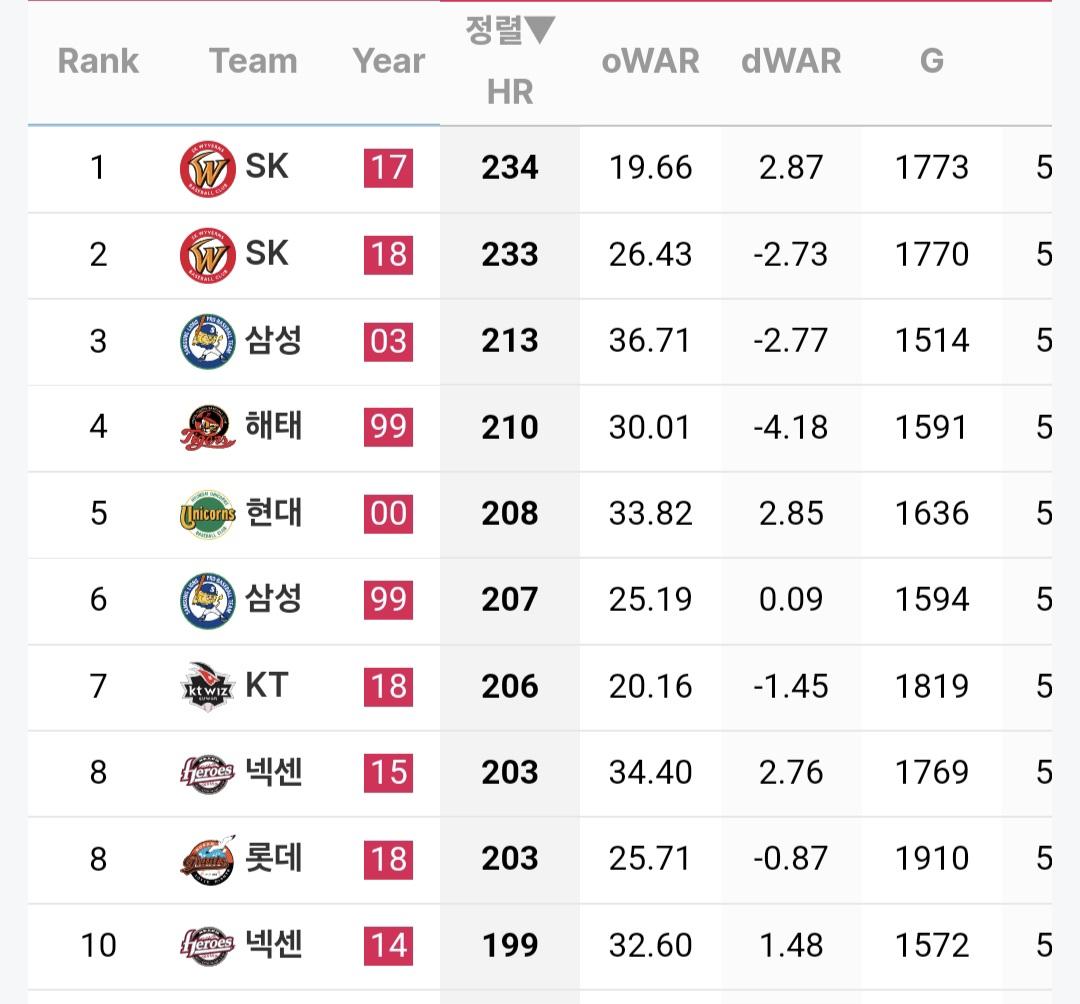Click the red year badge 17
This screenshot has height=1004, width=1080.
point(388,168)
